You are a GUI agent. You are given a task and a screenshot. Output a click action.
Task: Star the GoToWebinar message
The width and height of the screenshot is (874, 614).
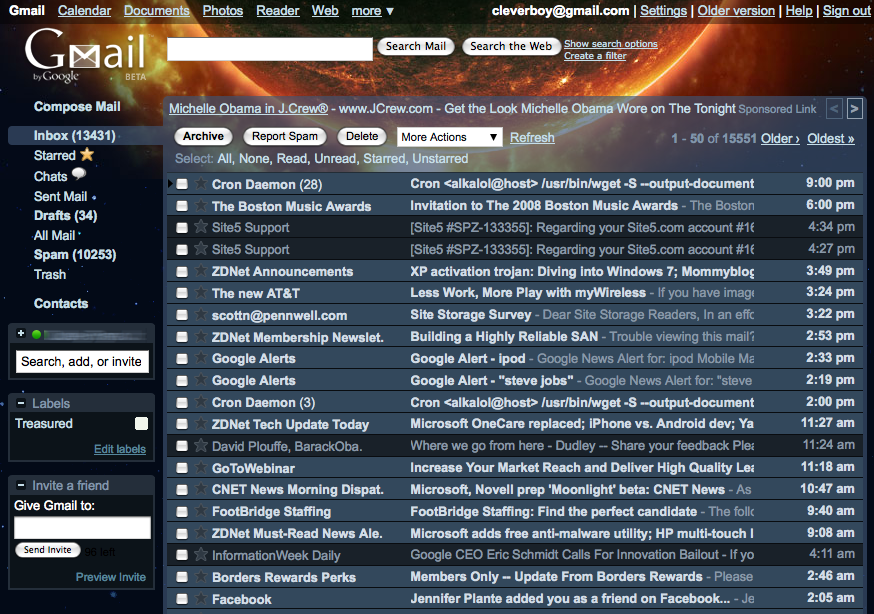pos(201,467)
